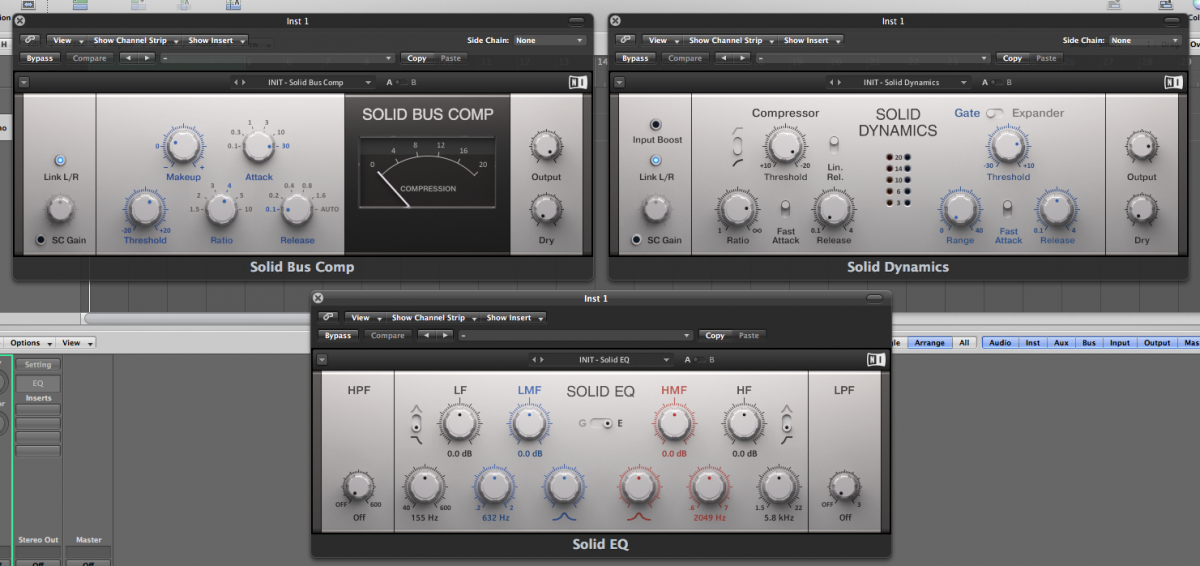Open Options menu in the mixer

32,343
